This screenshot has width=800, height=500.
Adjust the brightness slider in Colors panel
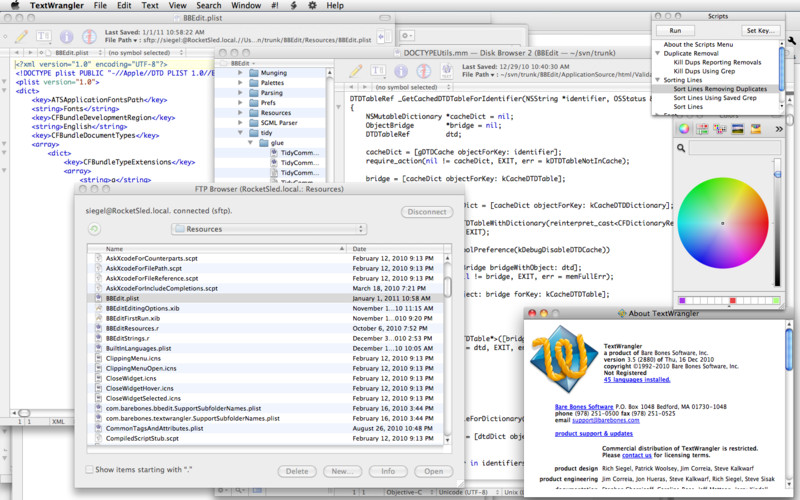[x=777, y=222]
